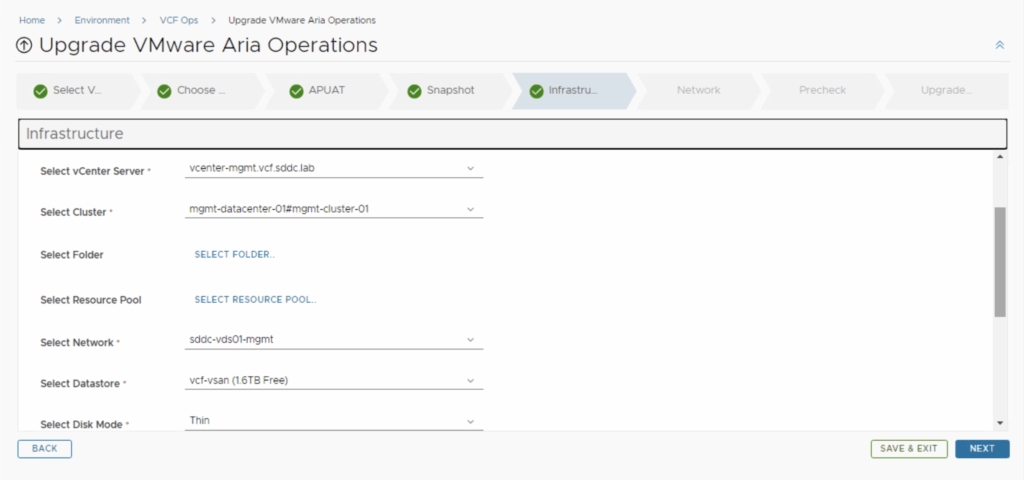Click the SELECT FOLDER link
This screenshot has width=1024, height=480.
click(234, 255)
